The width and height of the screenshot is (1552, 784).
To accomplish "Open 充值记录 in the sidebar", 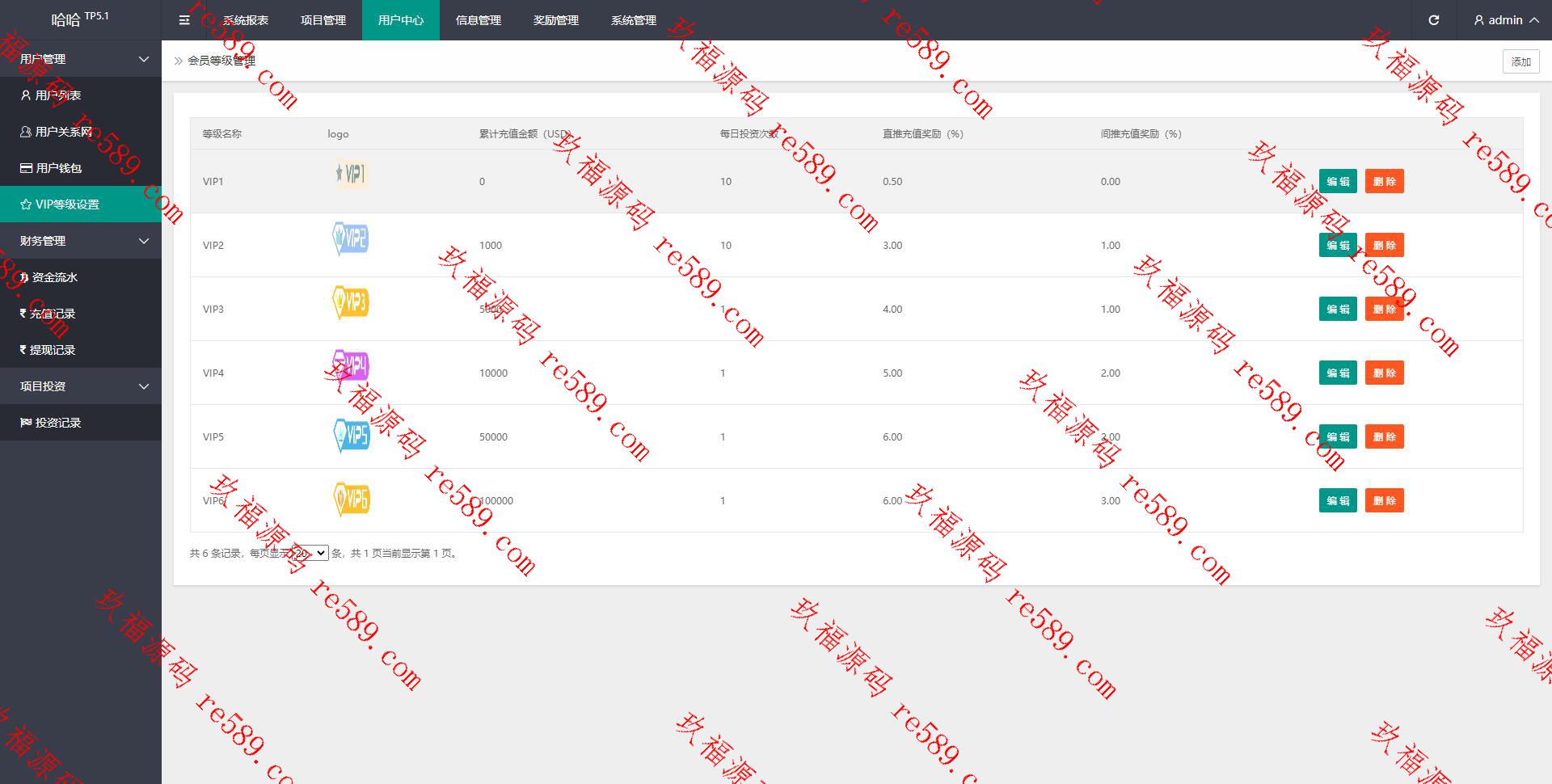I will (x=81, y=314).
